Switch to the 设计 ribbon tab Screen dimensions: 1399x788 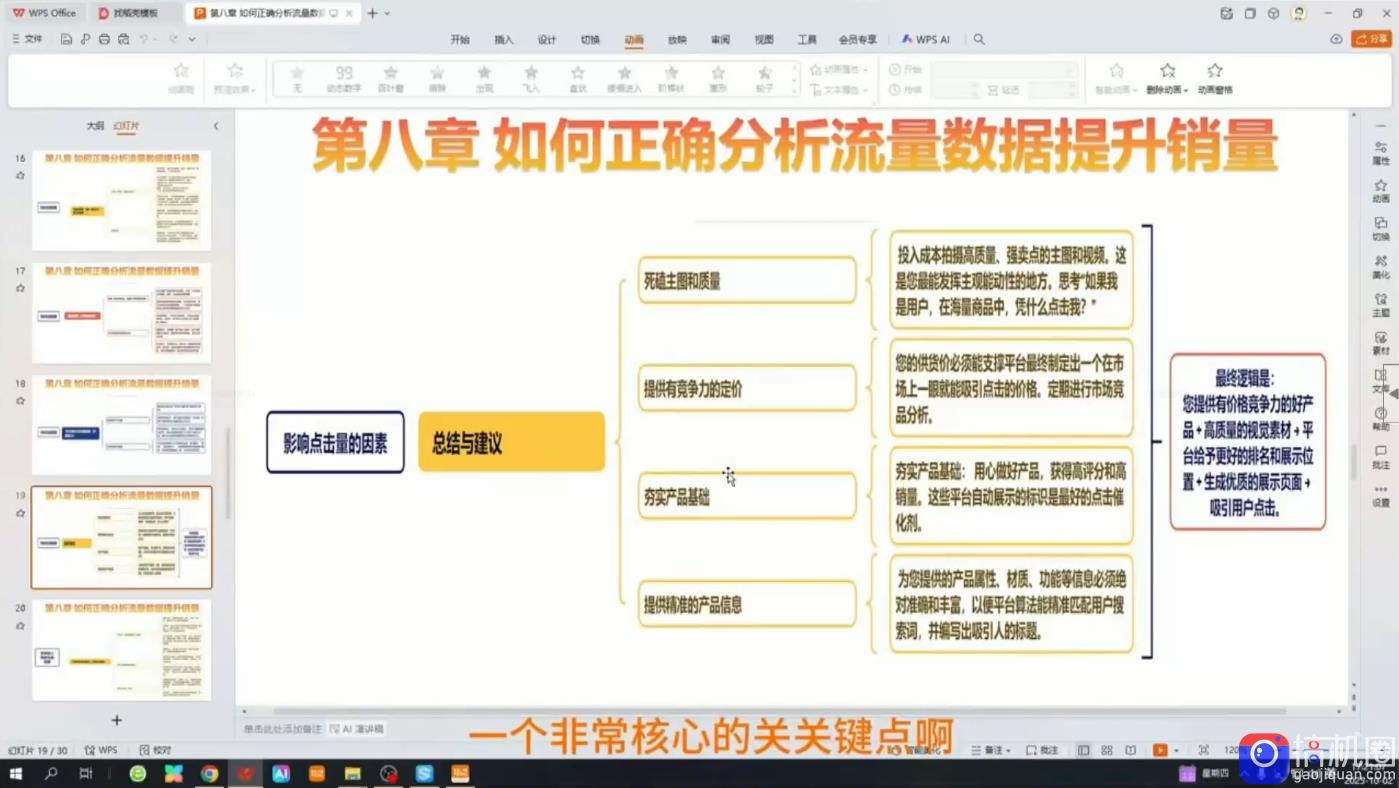[x=547, y=40]
